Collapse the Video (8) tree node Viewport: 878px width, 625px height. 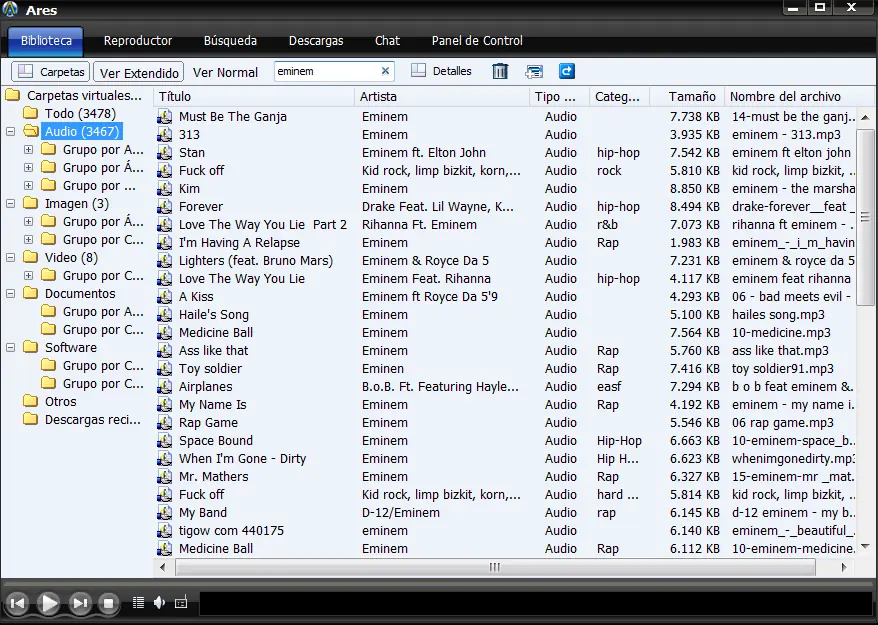(11, 258)
